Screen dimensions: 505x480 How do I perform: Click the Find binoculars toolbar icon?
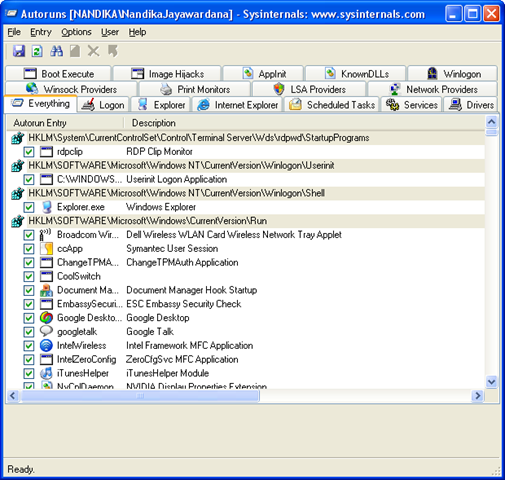pos(56,51)
